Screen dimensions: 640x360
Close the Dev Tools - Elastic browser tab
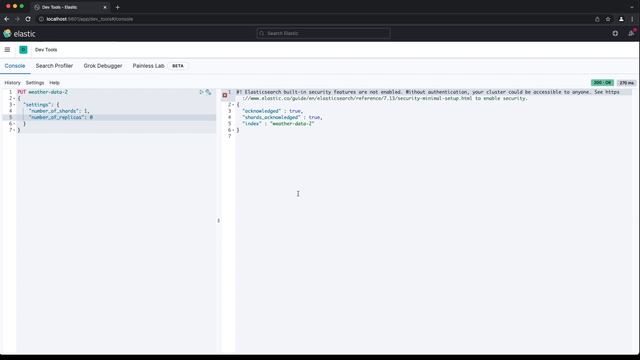(x=105, y=7)
